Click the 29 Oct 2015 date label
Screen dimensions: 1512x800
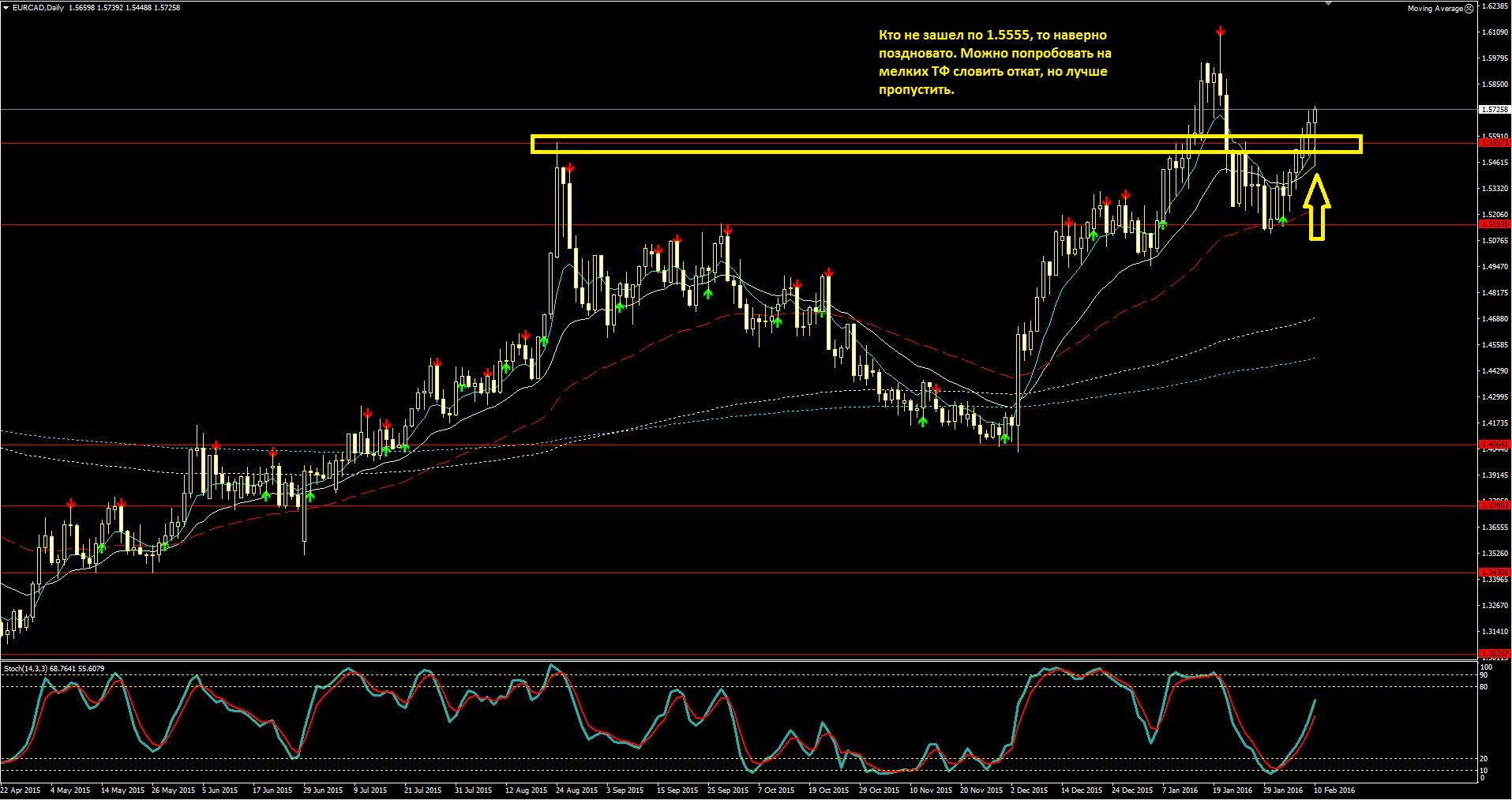point(879,790)
